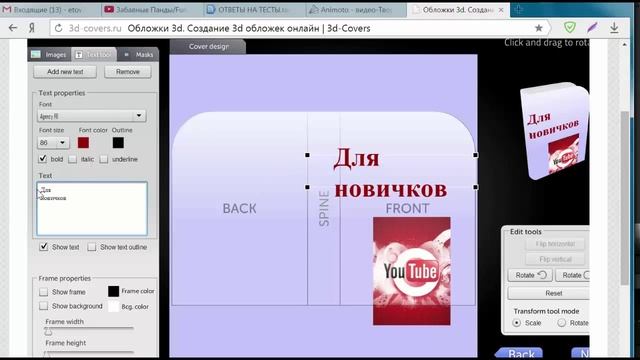Select the Rotate transform mode radio

point(562,323)
